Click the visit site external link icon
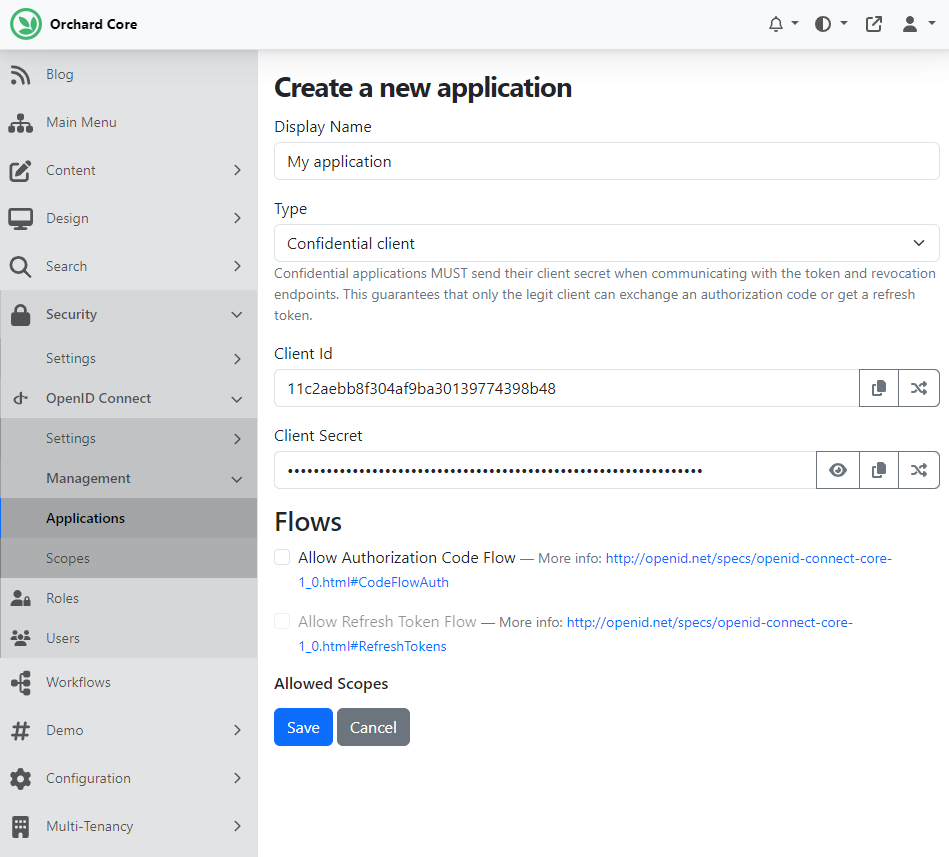Screen dimensions: 949x857 (x=874, y=24)
